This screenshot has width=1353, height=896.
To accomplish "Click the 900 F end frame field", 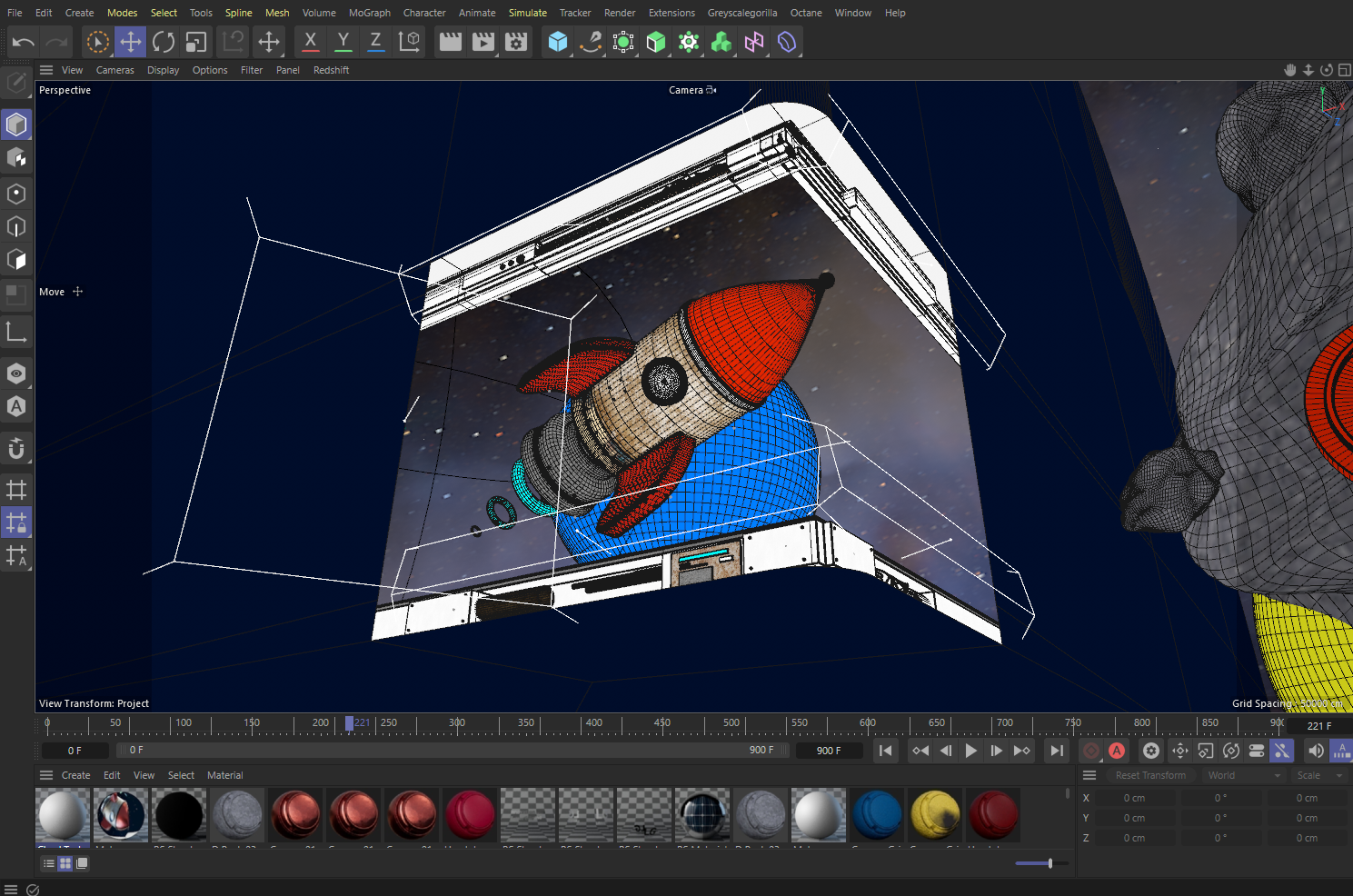I will (829, 751).
